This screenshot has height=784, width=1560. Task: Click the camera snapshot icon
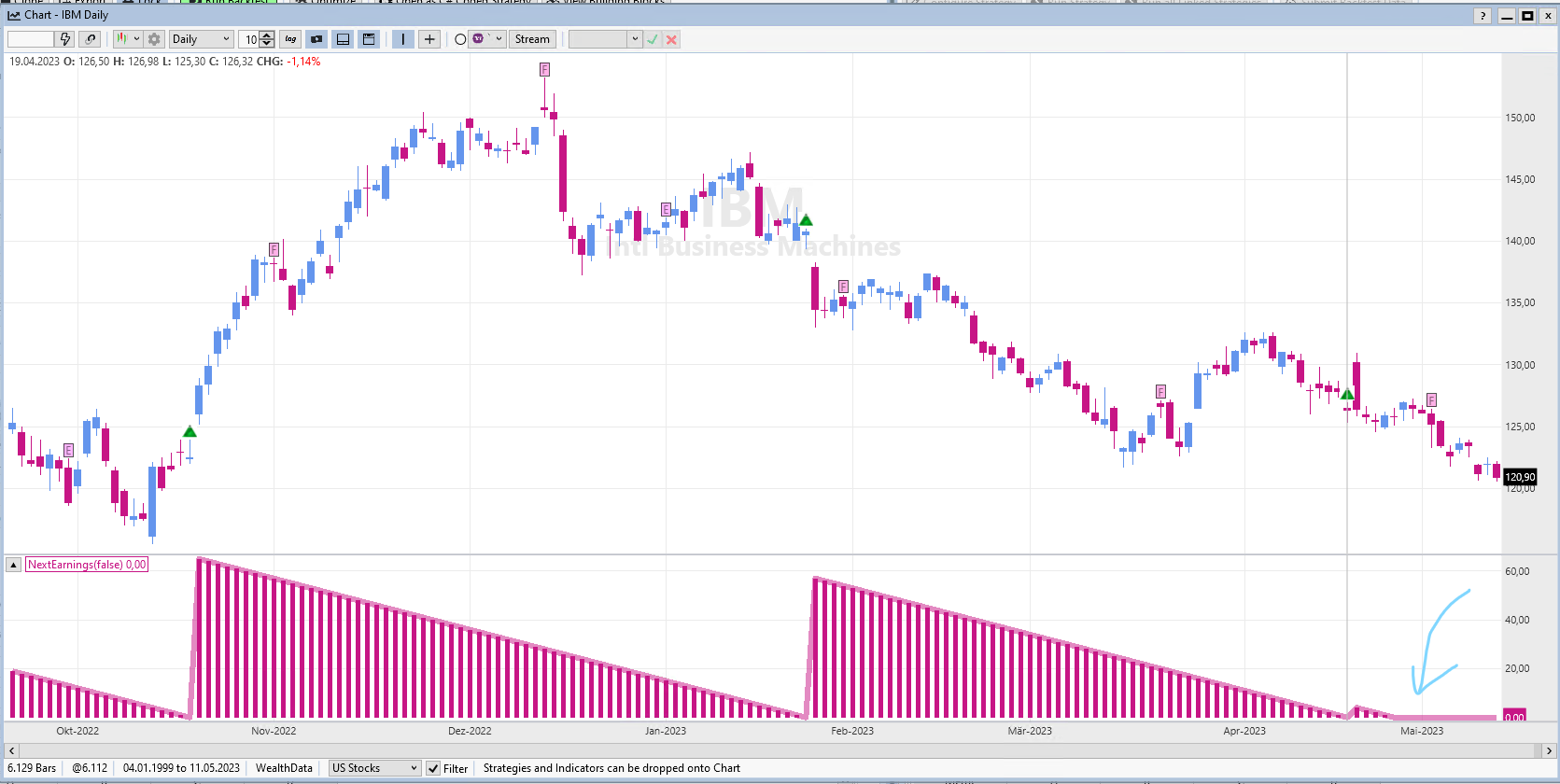pos(316,39)
